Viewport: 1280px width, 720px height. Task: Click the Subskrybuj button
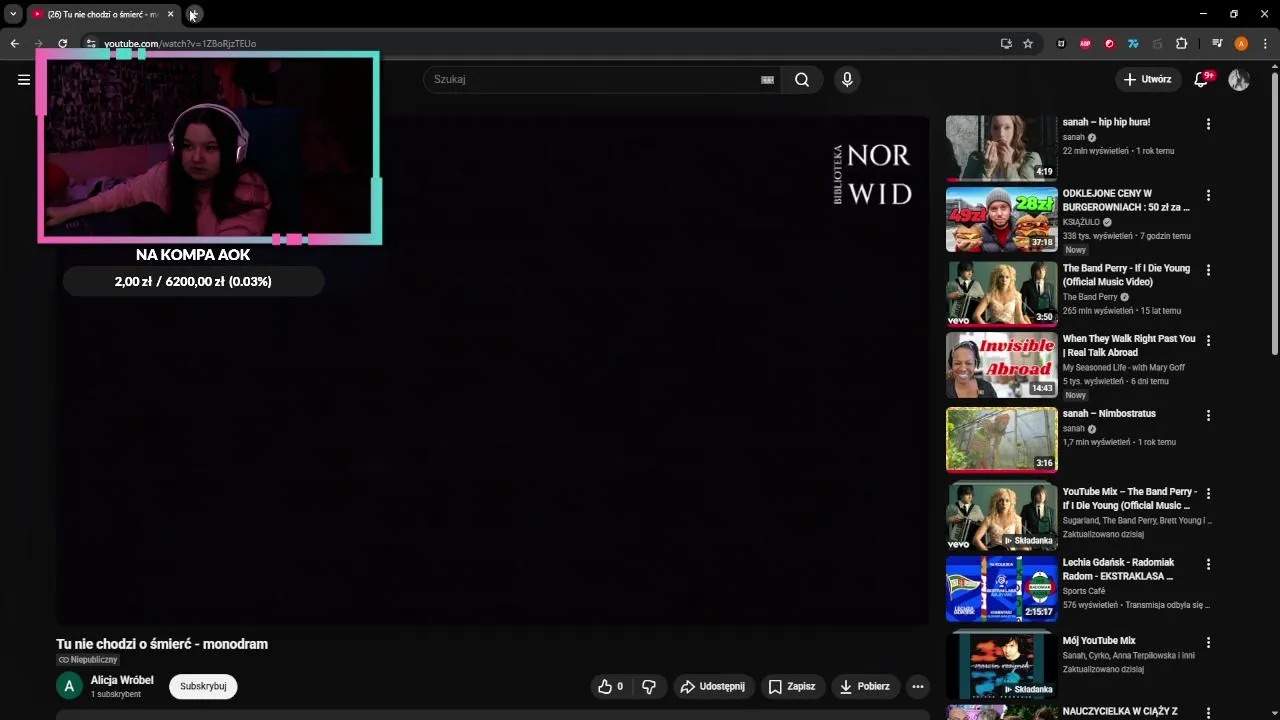[203, 686]
